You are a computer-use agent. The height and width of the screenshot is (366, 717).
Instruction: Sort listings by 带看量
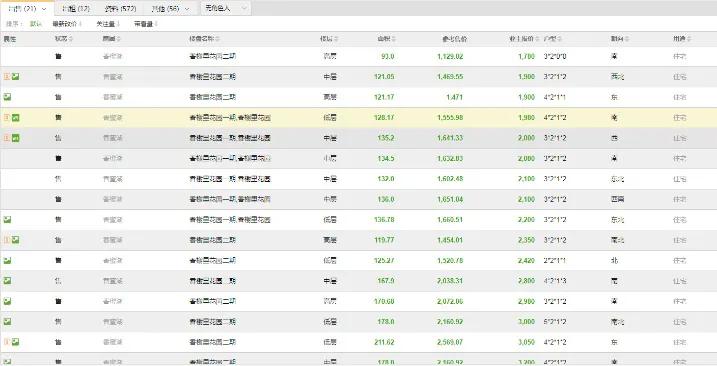pos(145,24)
